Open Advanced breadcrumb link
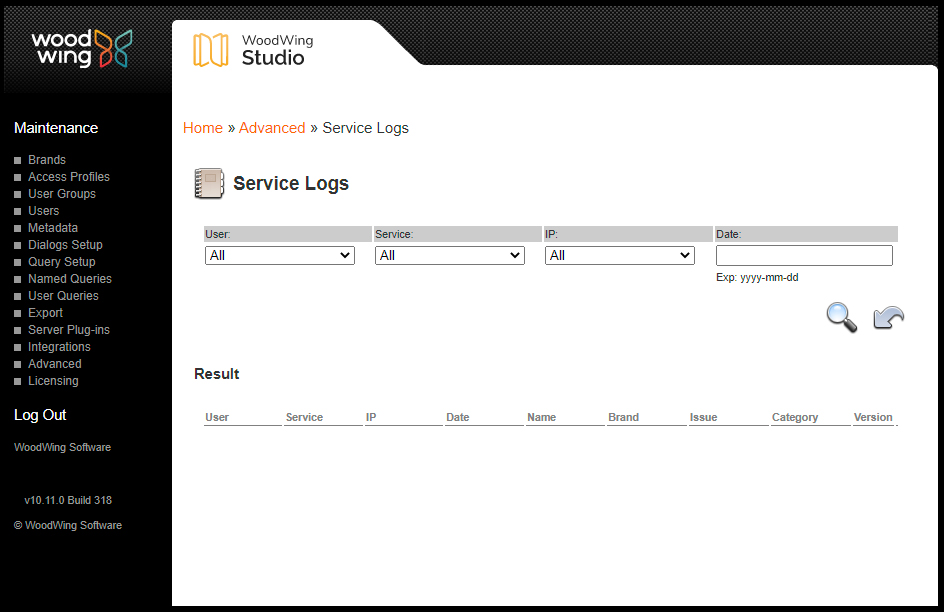Image resolution: width=944 pixels, height=612 pixels. 272,128
